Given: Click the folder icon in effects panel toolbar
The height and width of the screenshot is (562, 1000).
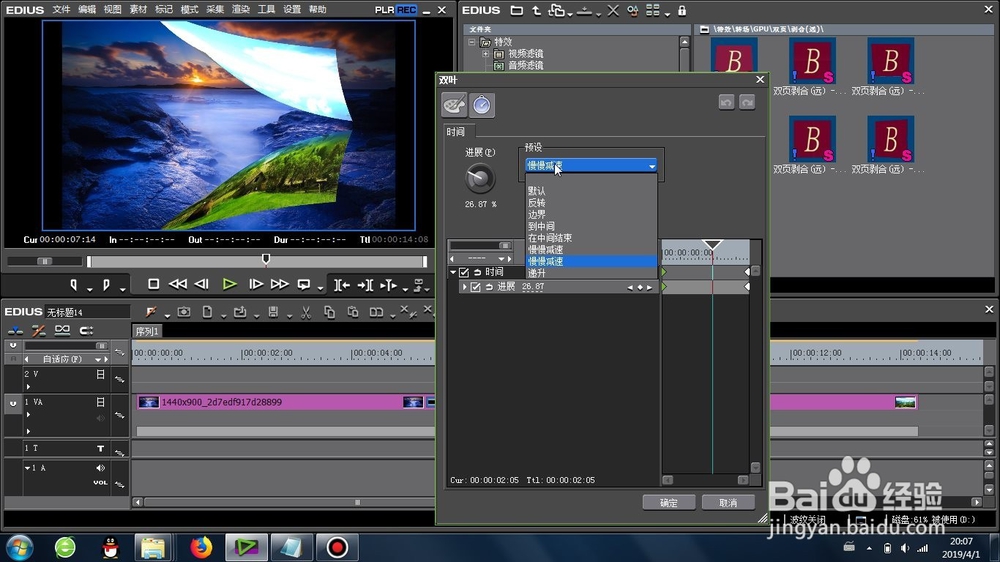Looking at the screenshot, I should tap(517, 10).
